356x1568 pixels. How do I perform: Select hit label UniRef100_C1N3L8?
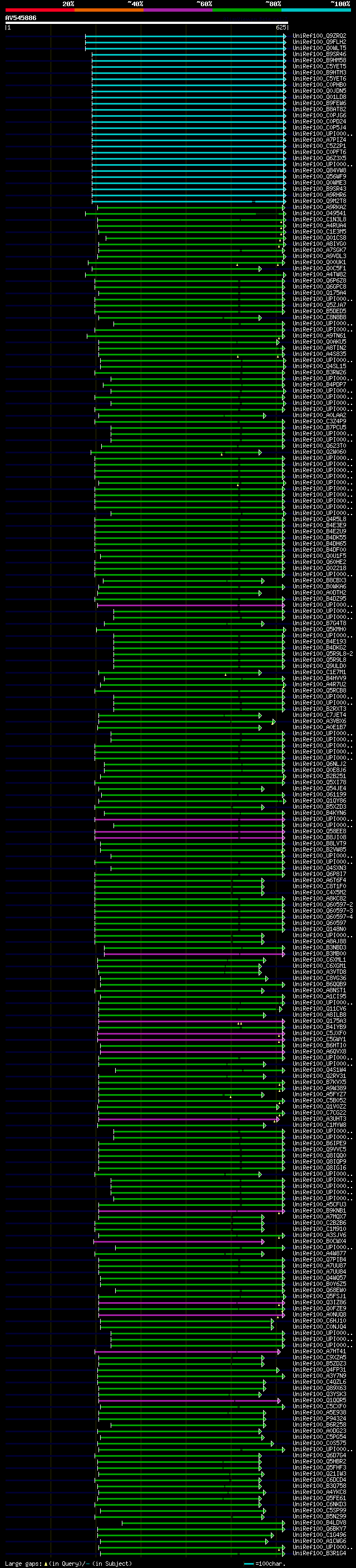319,220
